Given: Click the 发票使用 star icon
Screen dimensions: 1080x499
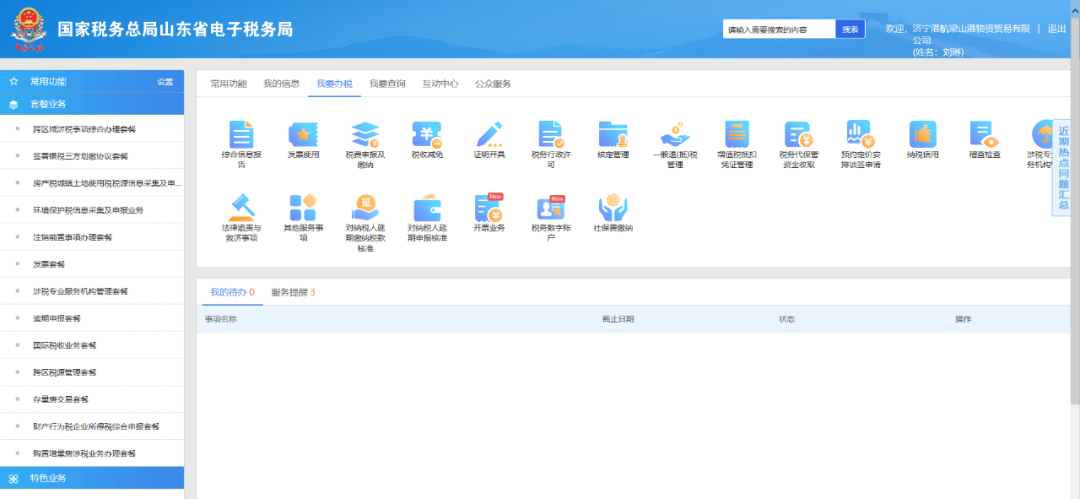Looking at the screenshot, I should pos(303,135).
